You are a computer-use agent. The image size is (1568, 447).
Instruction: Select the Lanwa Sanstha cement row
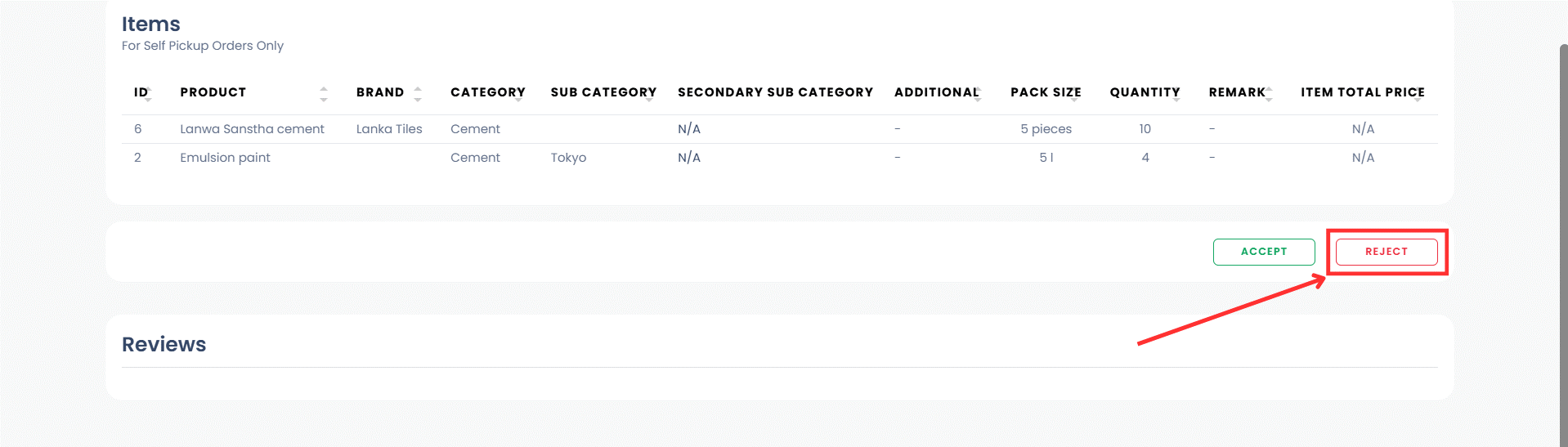[x=252, y=129]
